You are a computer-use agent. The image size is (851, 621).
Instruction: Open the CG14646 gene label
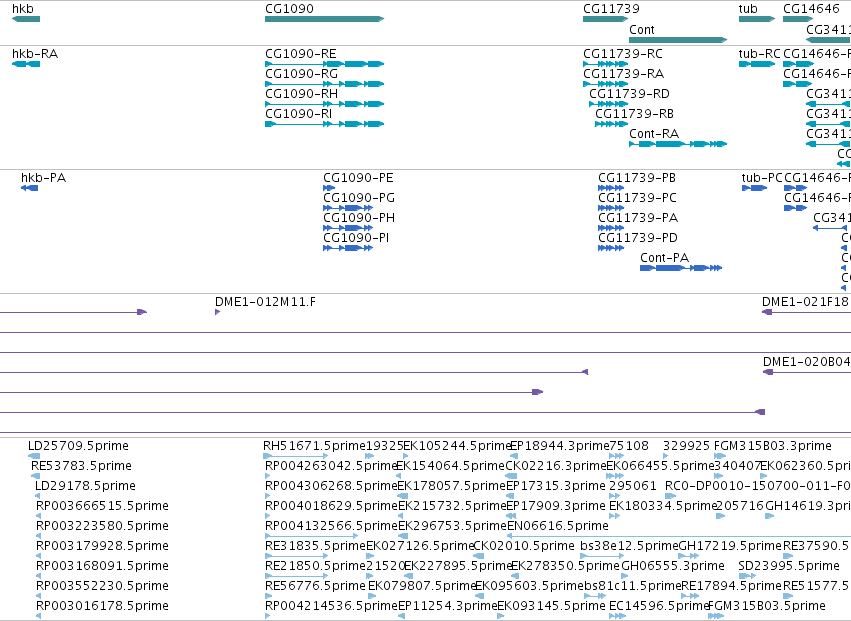point(811,9)
